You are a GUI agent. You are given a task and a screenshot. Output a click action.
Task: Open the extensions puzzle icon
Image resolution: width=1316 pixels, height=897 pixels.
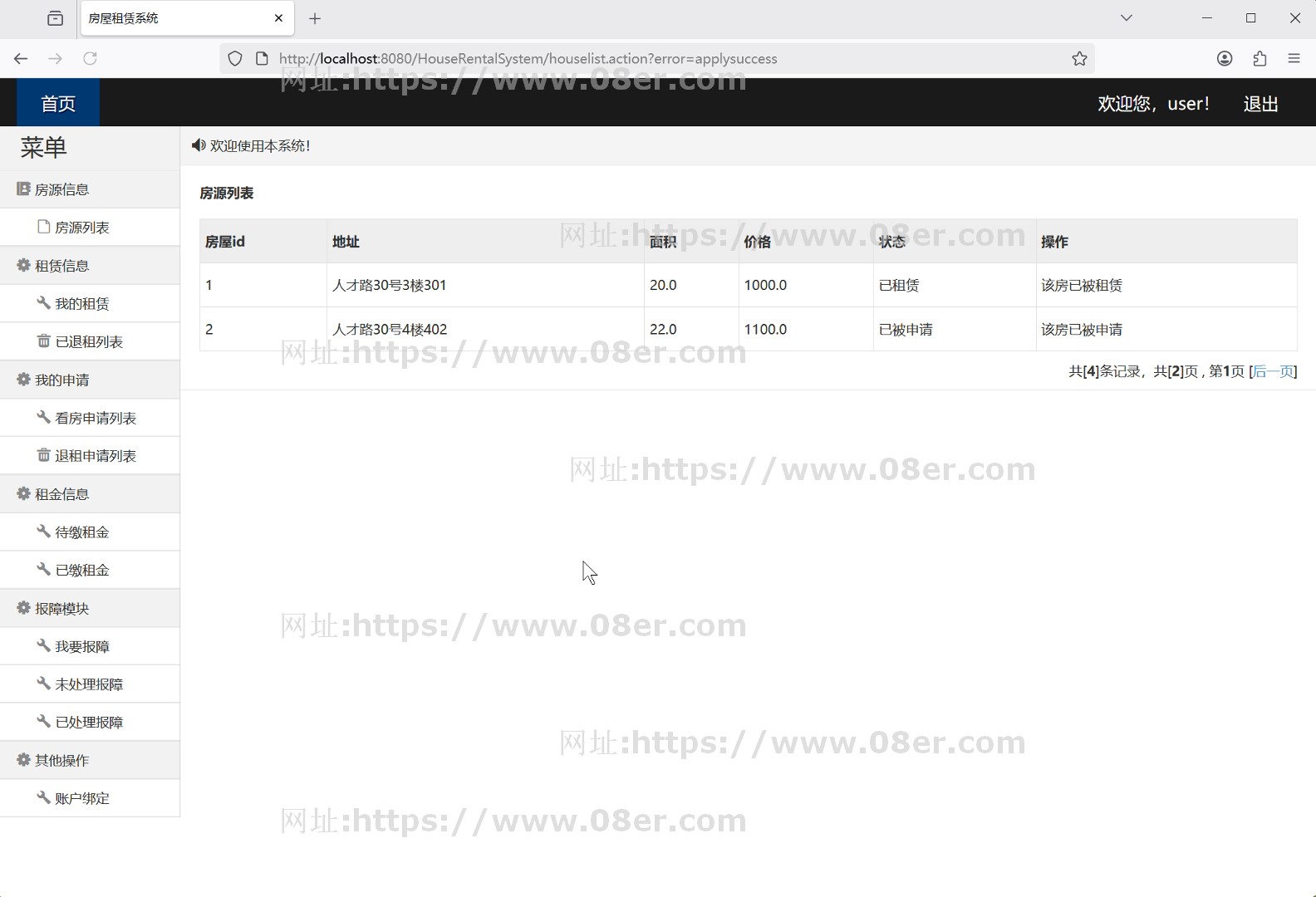tap(1260, 58)
